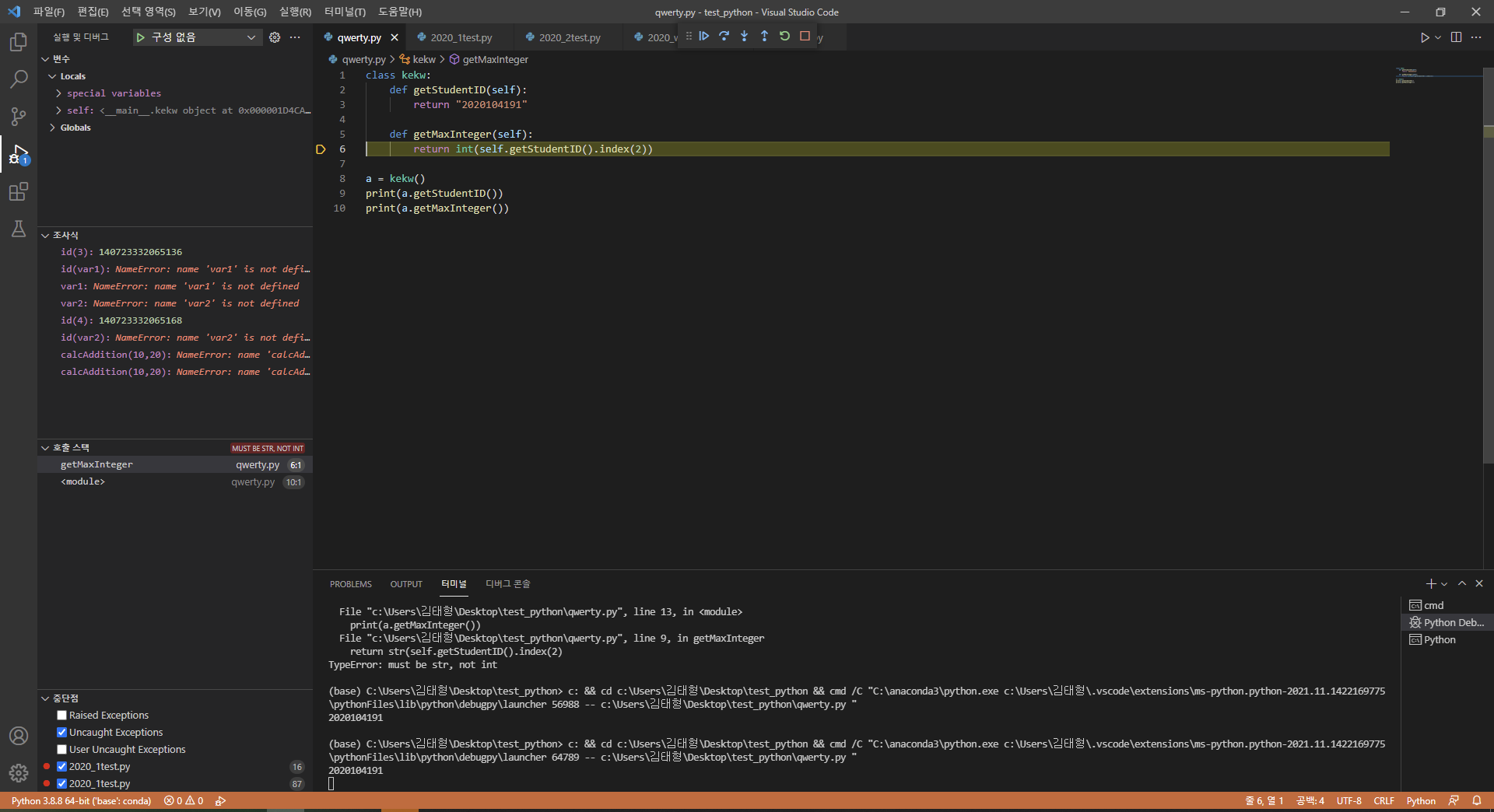Click the debug Continue button
Image resolution: width=1494 pixels, height=812 pixels.
(704, 37)
